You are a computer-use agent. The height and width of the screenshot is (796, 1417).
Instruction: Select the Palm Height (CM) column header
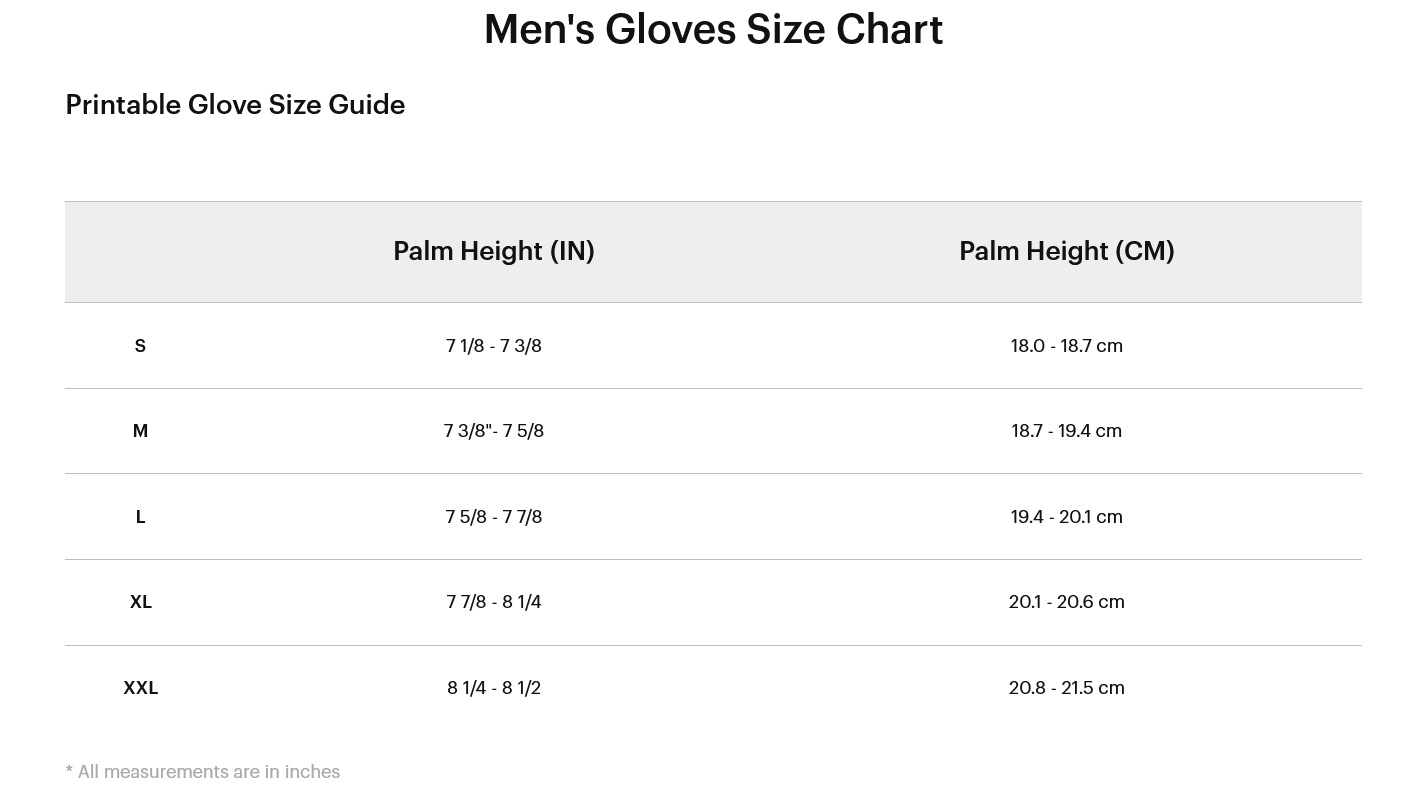pyautogui.click(x=1067, y=251)
